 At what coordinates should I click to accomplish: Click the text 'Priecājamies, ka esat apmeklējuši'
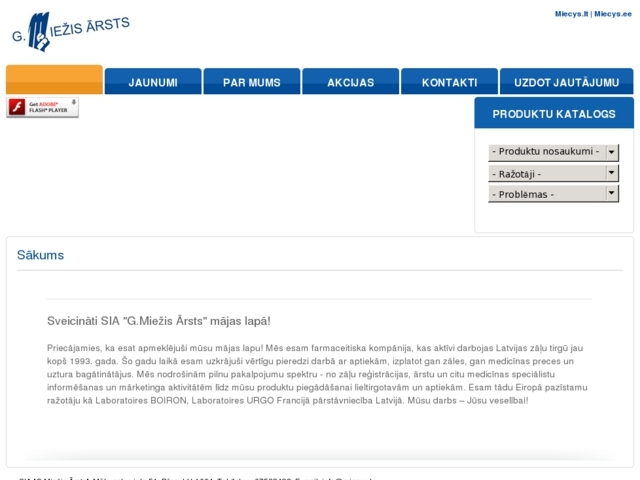[117, 348]
